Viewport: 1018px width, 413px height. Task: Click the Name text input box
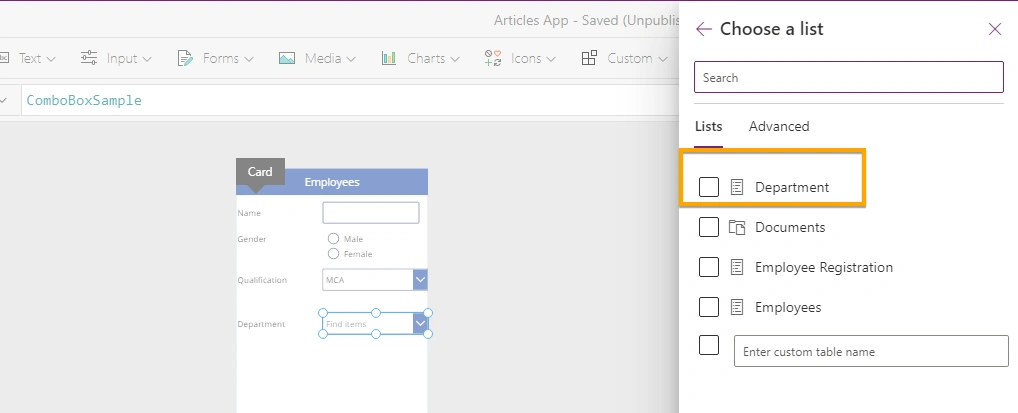[371, 212]
